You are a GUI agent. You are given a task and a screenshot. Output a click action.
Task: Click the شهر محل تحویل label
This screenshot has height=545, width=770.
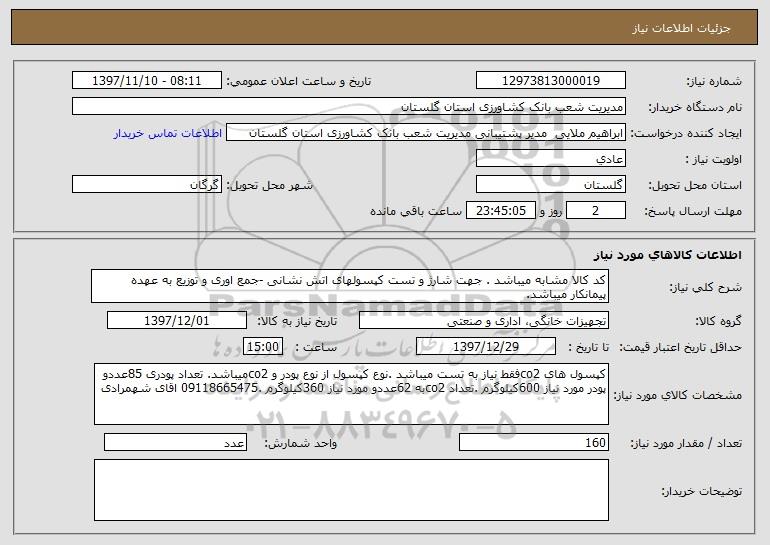[270, 186]
